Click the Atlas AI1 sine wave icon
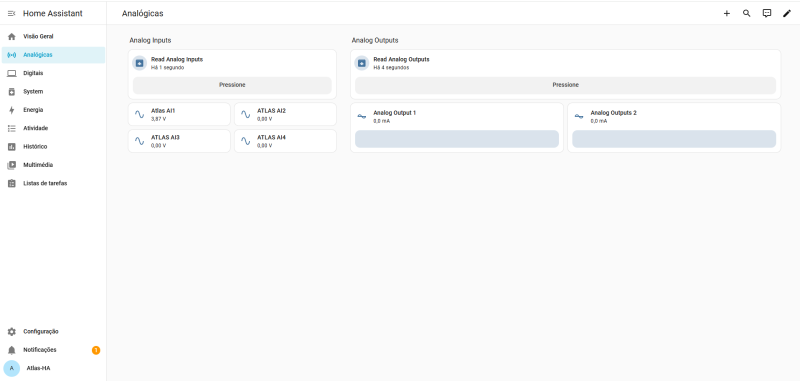 pos(139,114)
